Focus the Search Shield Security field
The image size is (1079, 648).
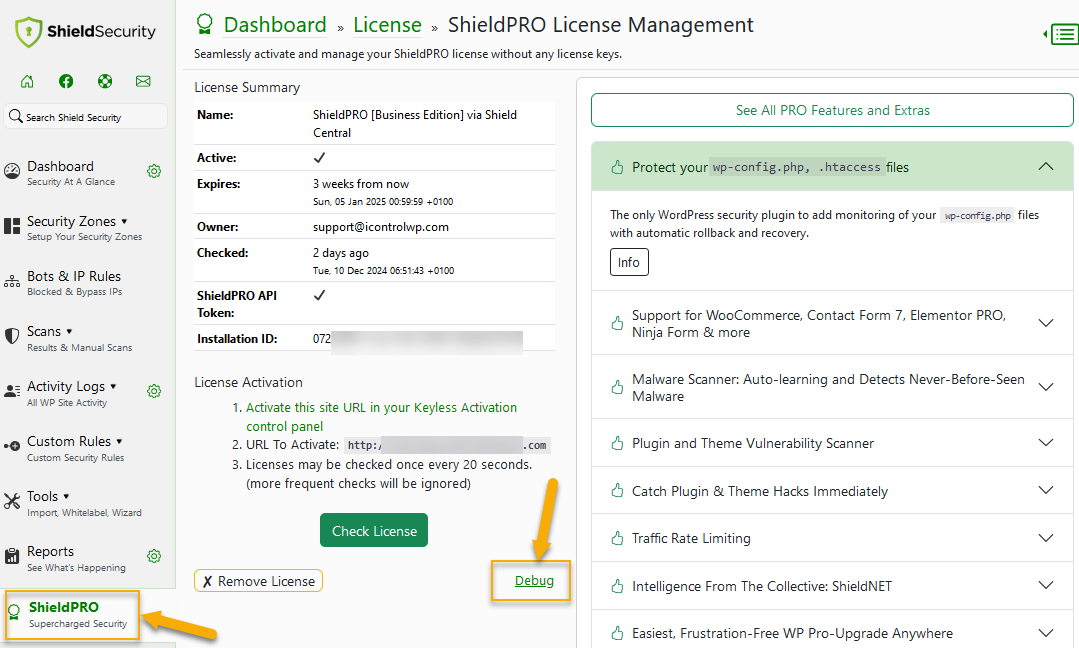coord(86,116)
